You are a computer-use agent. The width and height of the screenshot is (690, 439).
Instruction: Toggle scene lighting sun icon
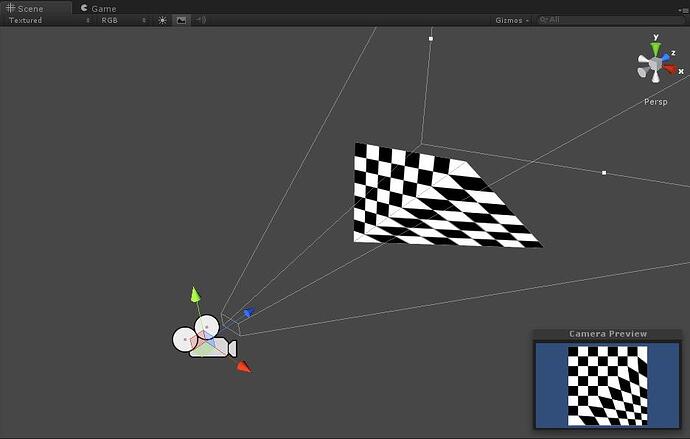point(162,20)
